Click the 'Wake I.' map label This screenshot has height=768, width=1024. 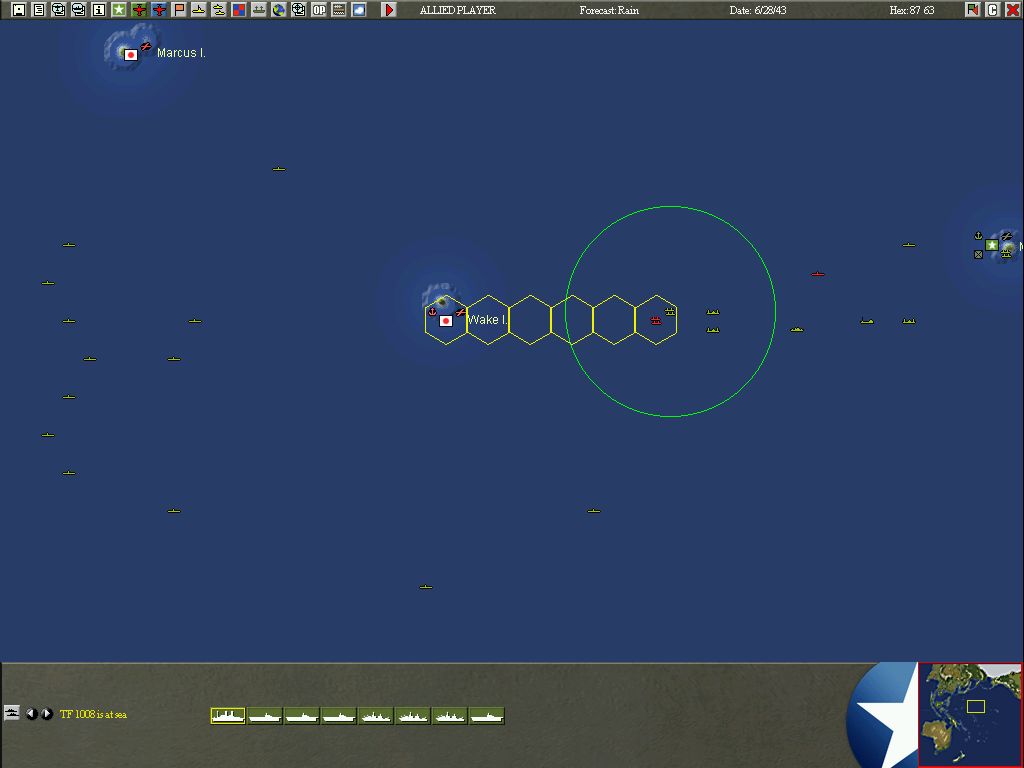[487, 320]
